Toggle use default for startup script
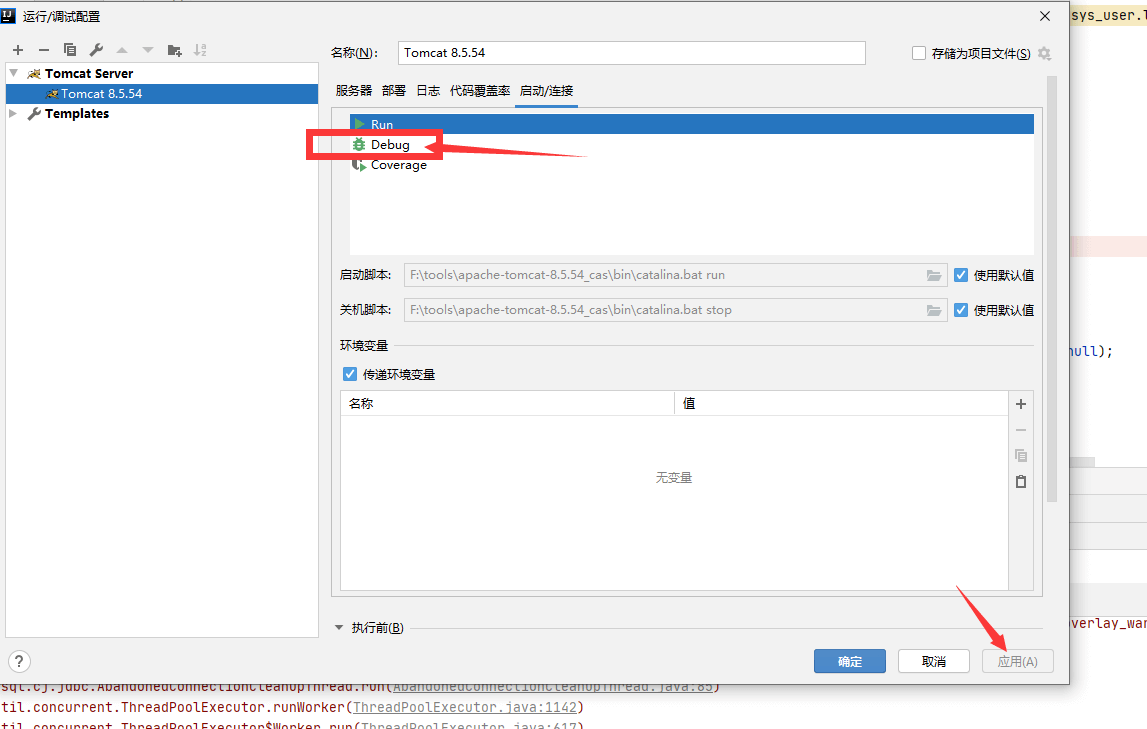This screenshot has height=729, width=1147. tap(961, 275)
